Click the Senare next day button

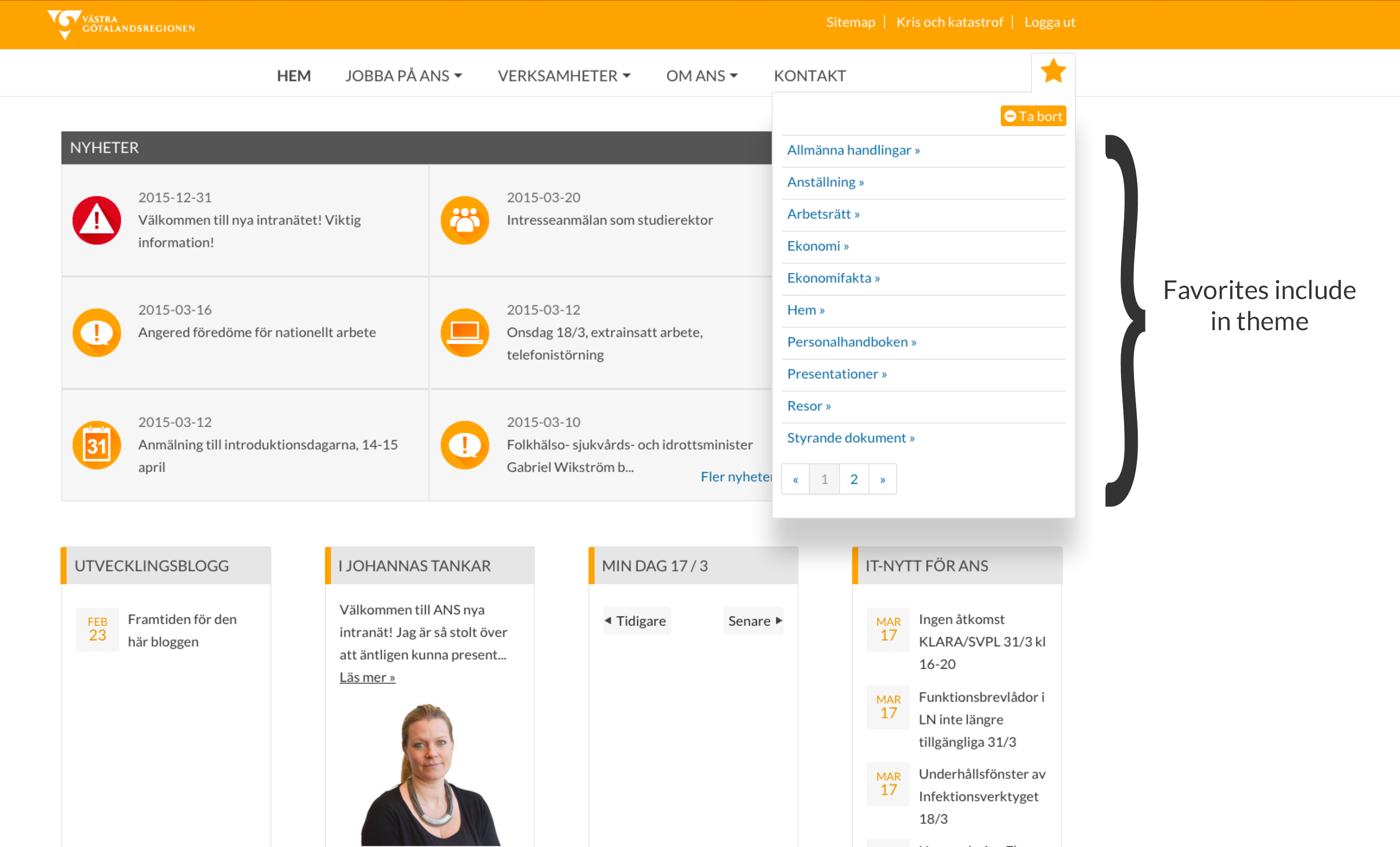tap(754, 620)
